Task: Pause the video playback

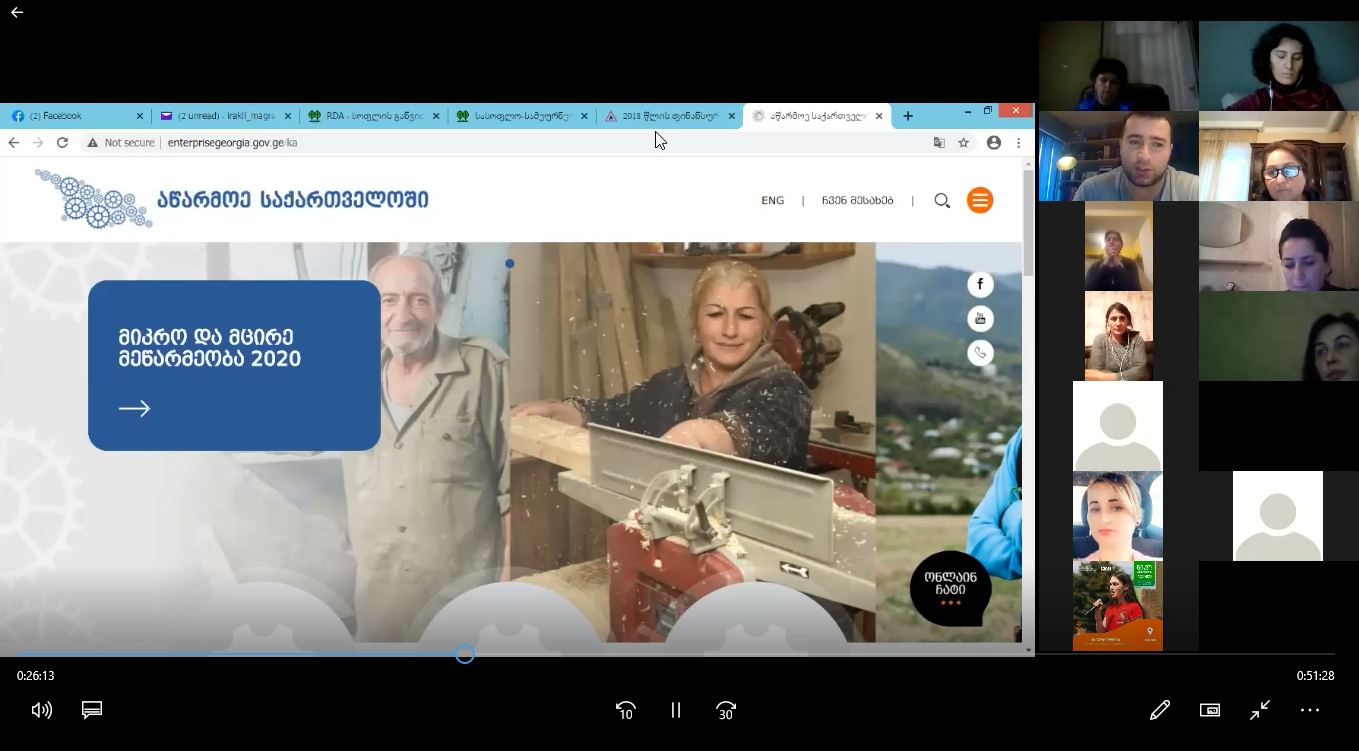Action: [676, 710]
